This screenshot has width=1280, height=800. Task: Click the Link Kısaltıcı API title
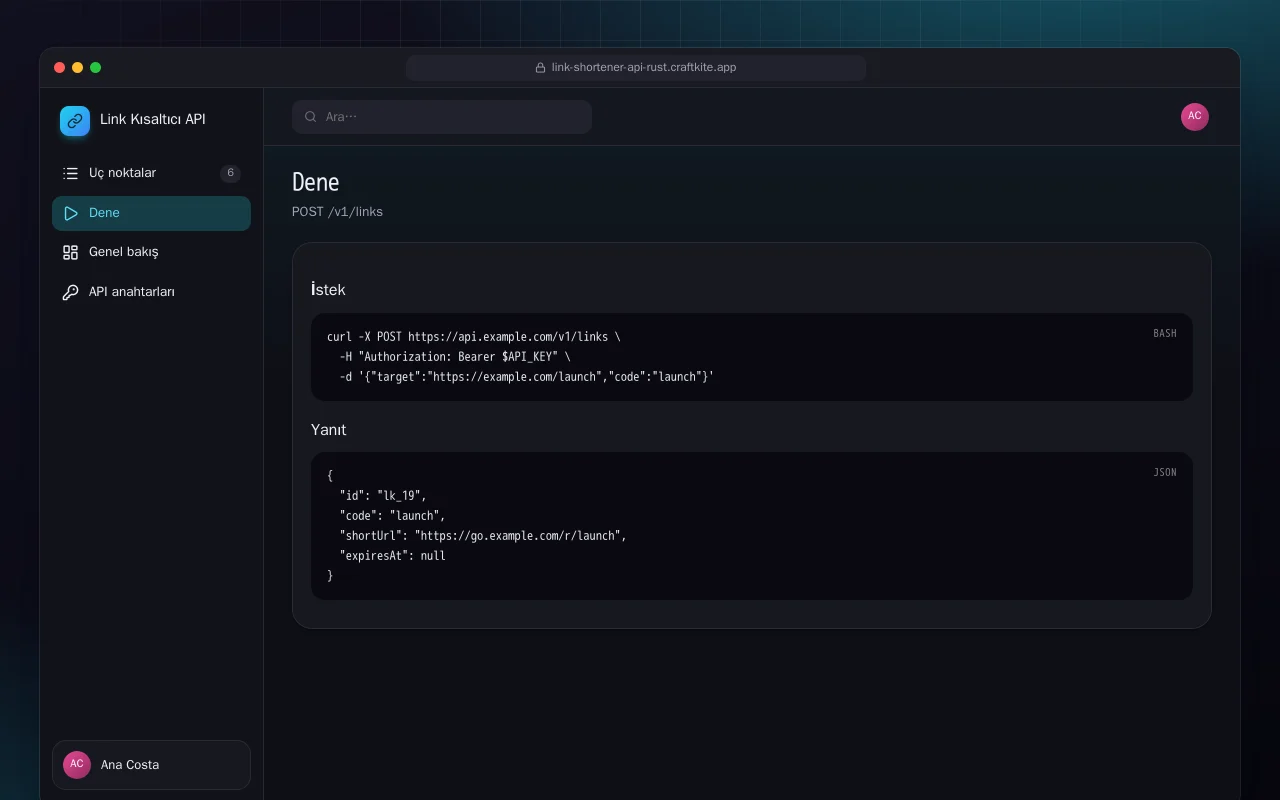(153, 119)
